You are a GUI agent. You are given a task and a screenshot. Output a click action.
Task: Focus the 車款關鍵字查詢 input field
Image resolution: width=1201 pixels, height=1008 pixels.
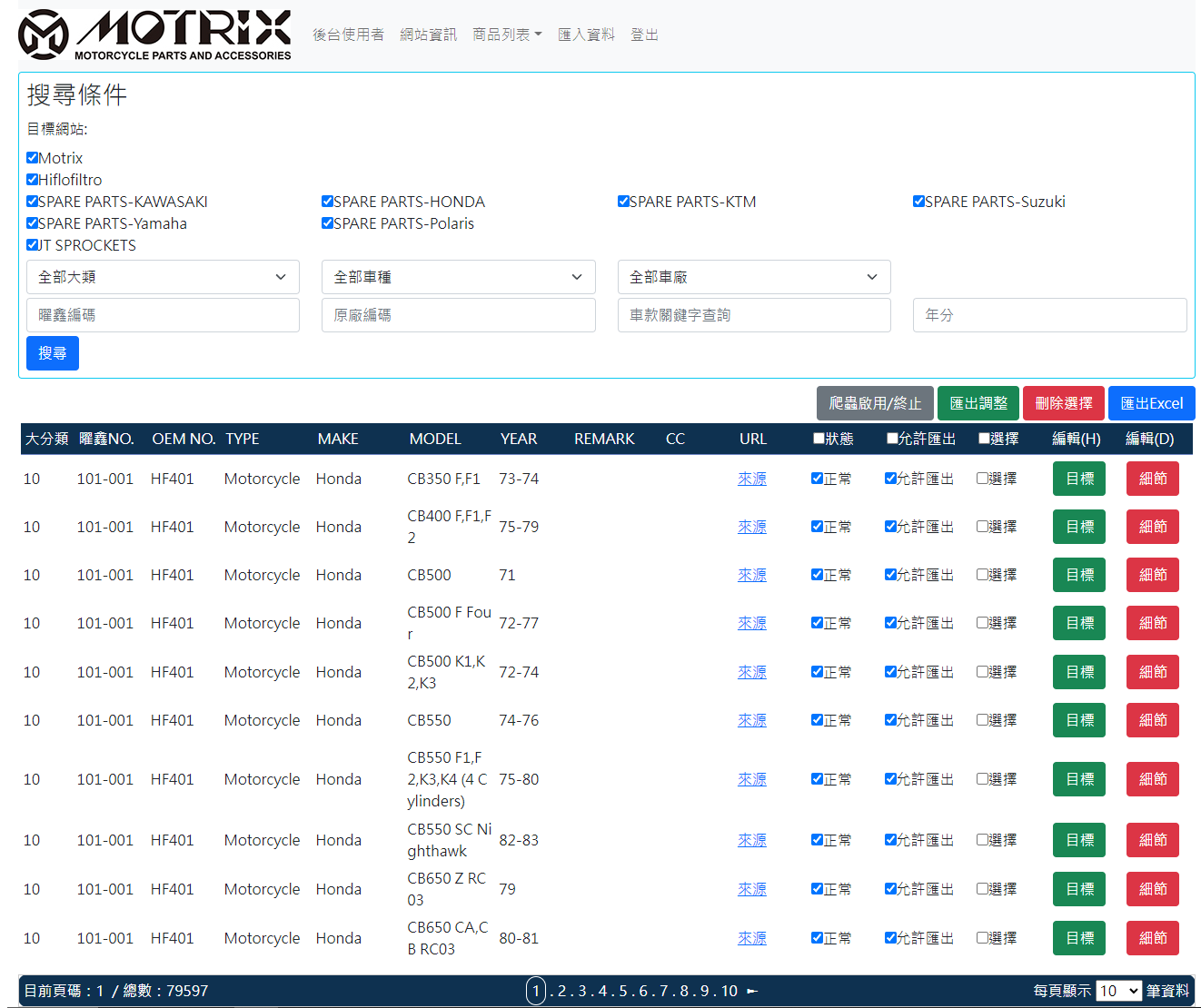click(x=754, y=315)
